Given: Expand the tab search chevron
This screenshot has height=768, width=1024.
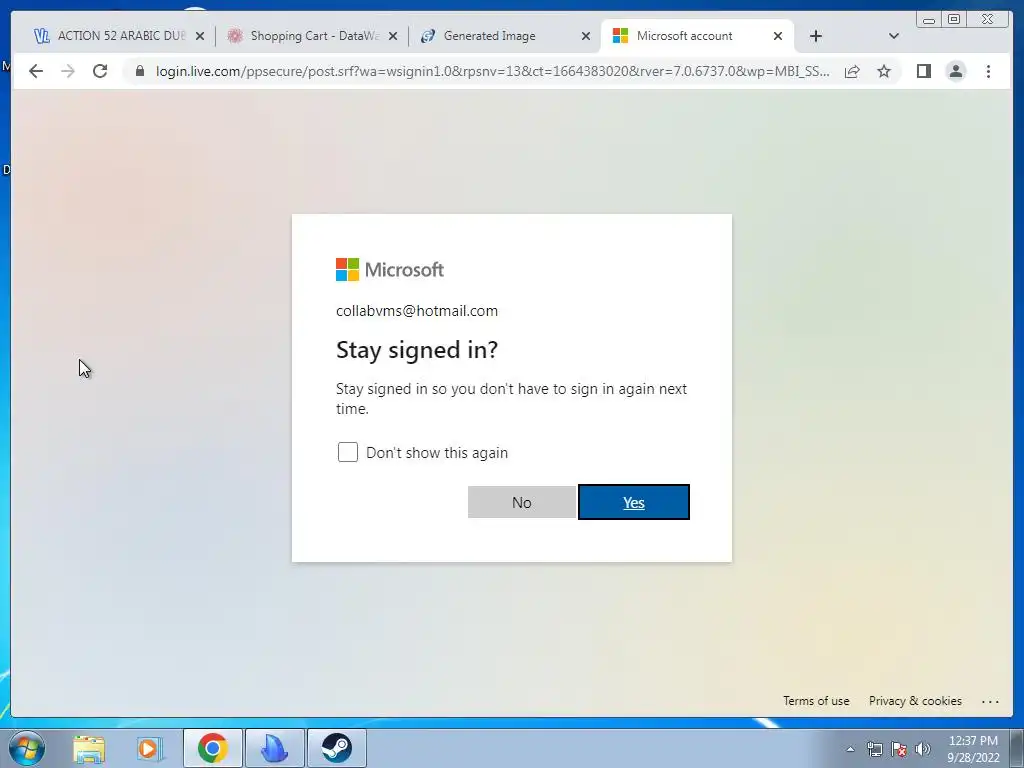Looking at the screenshot, I should pos(894,36).
